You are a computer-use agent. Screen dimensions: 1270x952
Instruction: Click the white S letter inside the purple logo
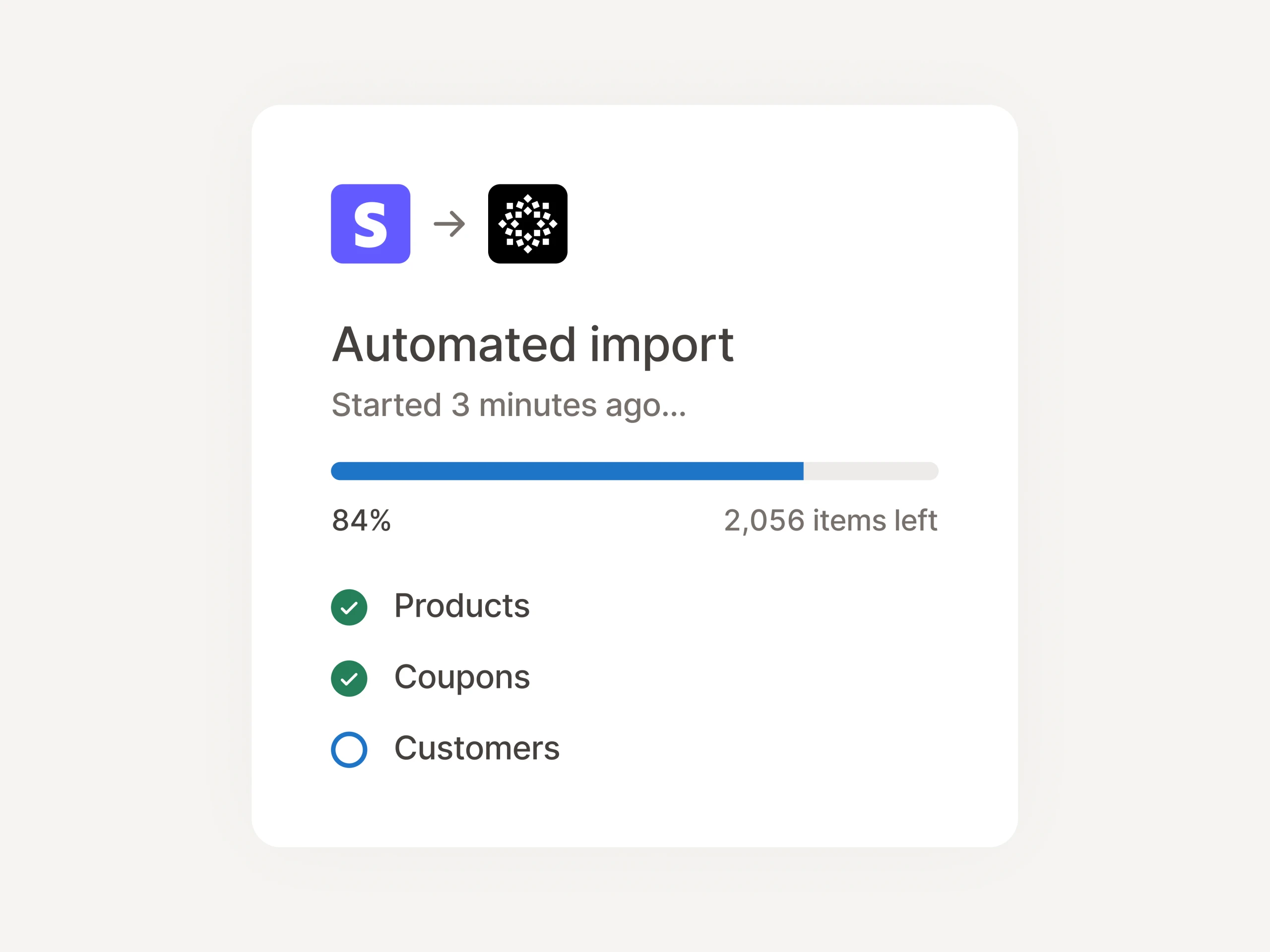370,225
